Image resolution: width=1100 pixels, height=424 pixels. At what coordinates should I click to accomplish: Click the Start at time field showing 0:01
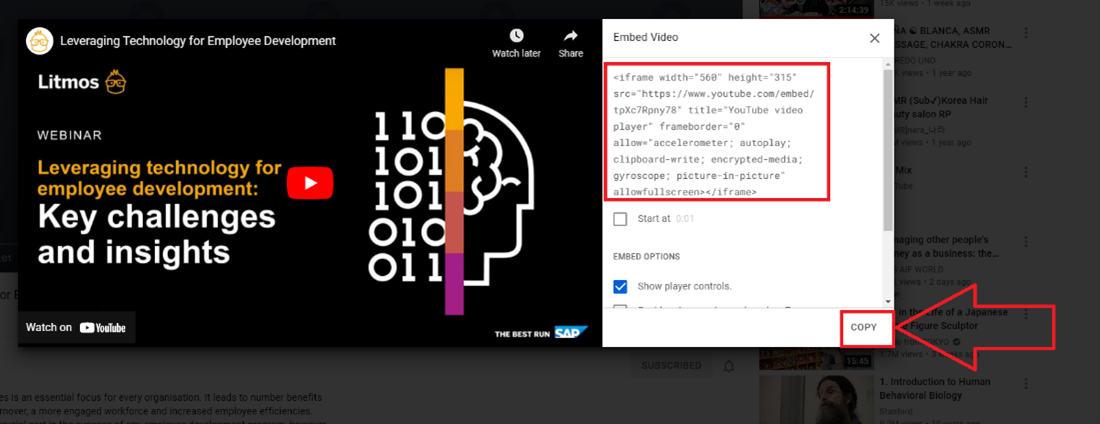tap(685, 219)
